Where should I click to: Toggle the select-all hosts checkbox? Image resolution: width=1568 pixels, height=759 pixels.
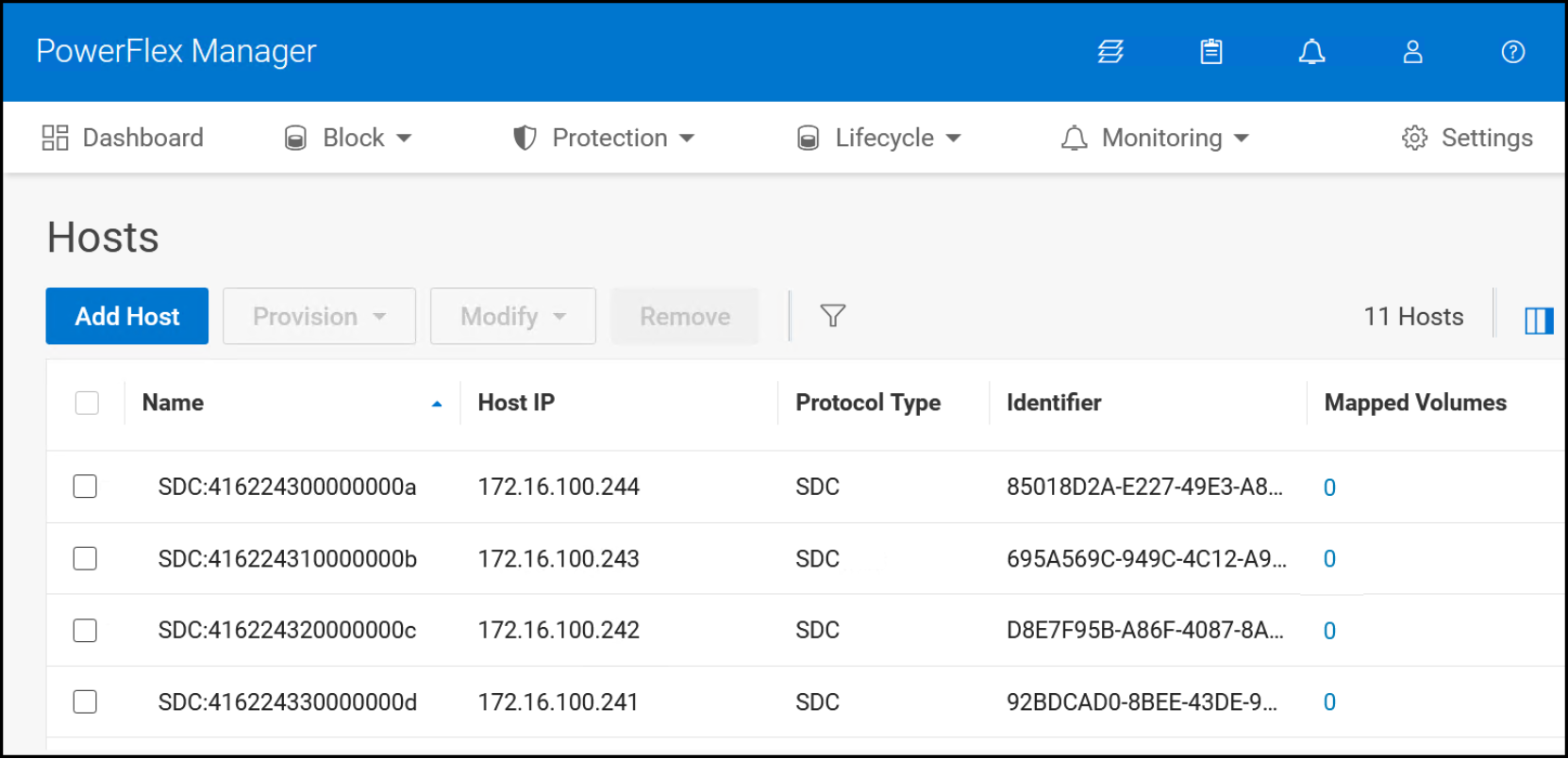pyautogui.click(x=87, y=403)
